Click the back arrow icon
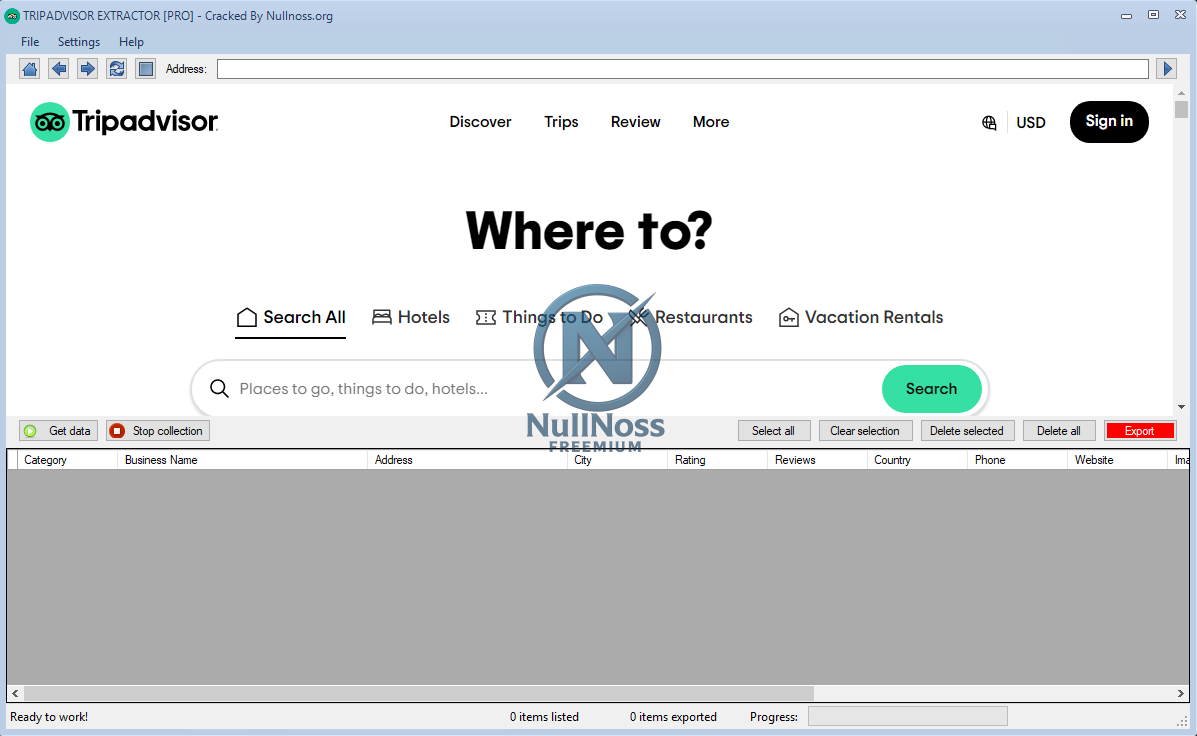Screen dimensions: 1197x736 [58, 68]
